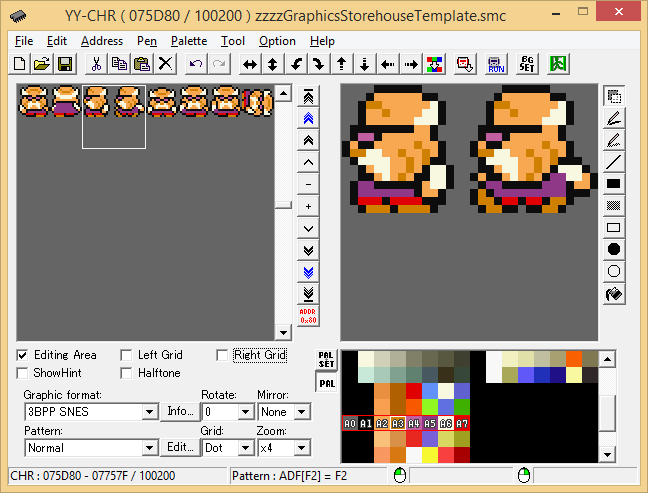Select the flood fill bucket tool
The width and height of the screenshot is (648, 493).
point(614,295)
